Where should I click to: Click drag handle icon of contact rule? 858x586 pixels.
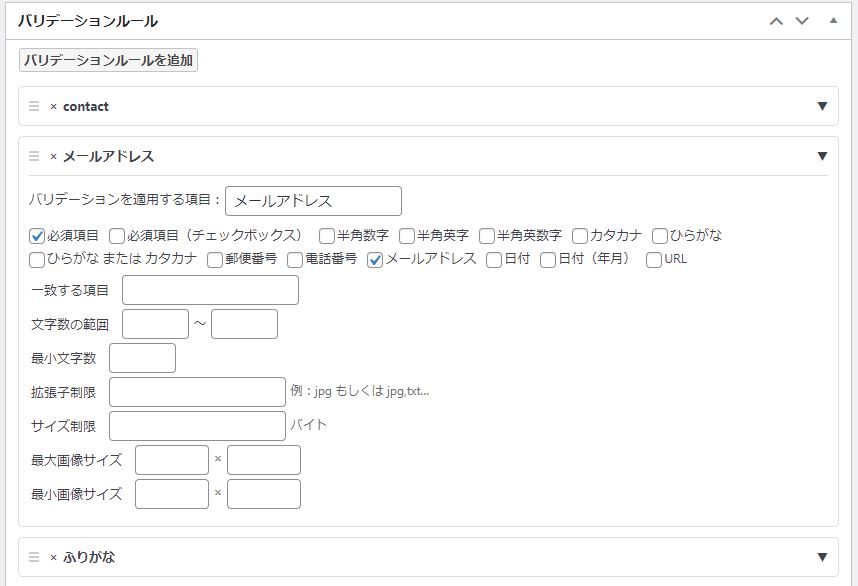pyautogui.click(x=34, y=106)
